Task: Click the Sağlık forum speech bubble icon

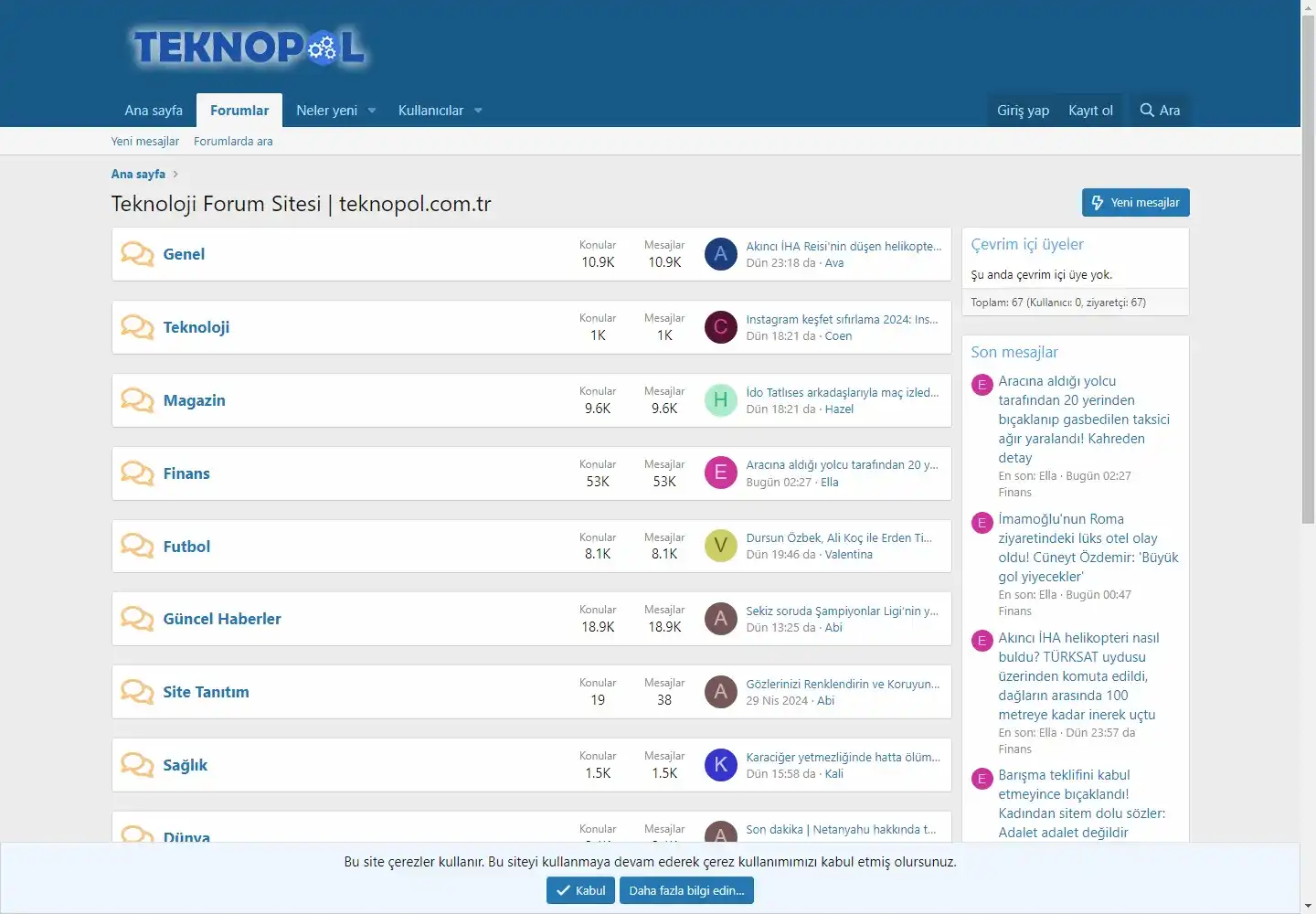Action: [x=137, y=765]
